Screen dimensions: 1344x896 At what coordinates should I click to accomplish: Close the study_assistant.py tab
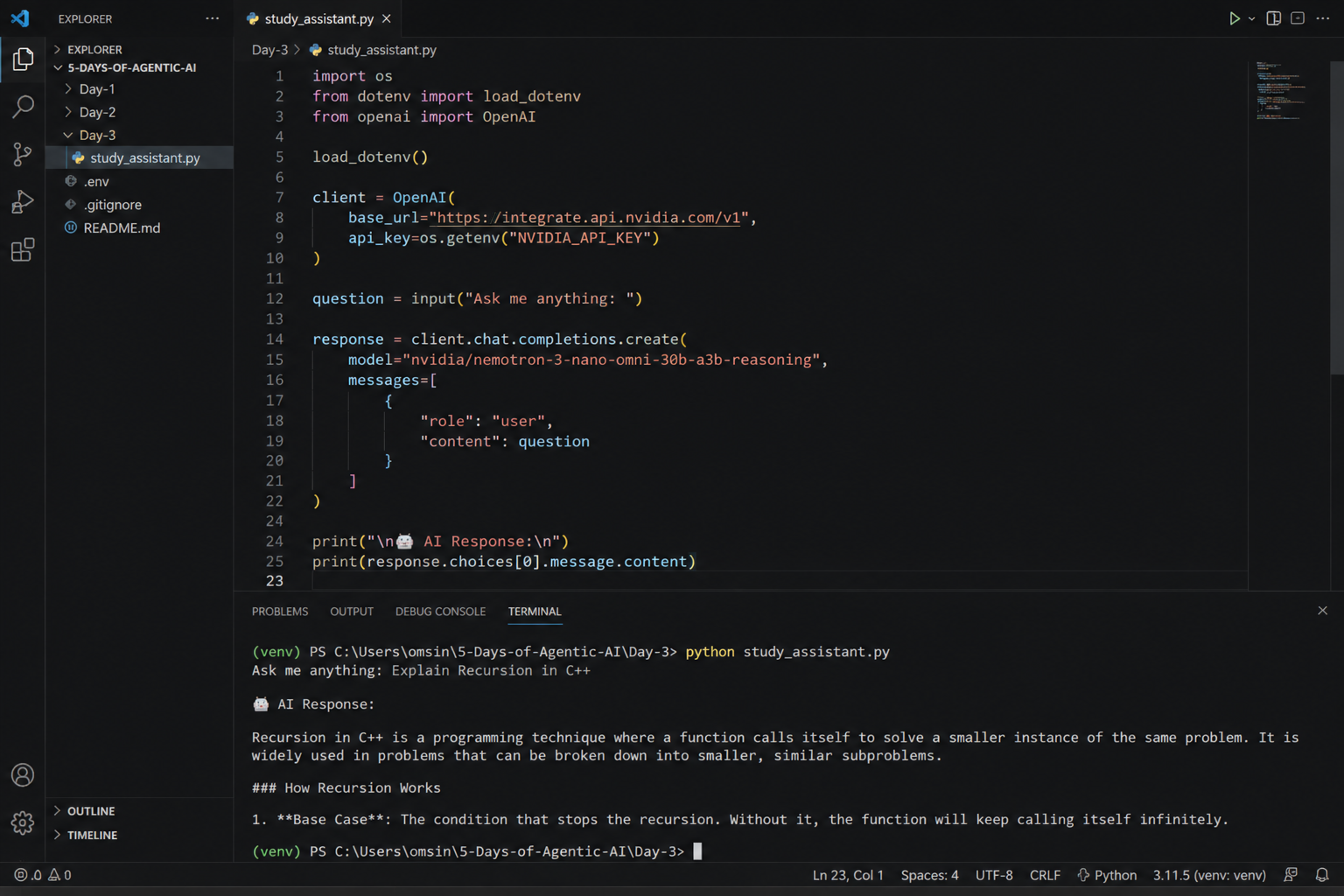click(x=387, y=18)
